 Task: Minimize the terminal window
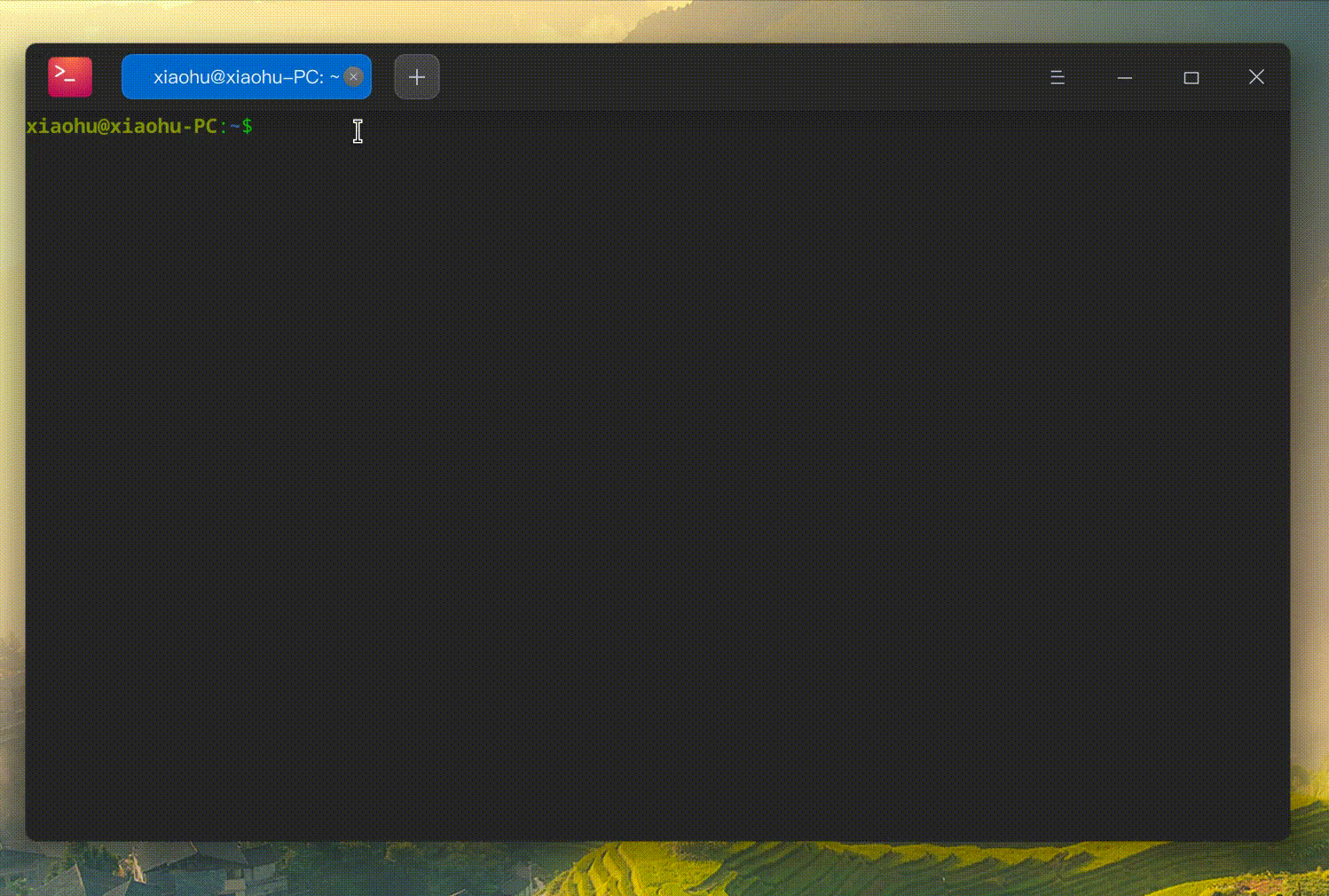click(1125, 77)
